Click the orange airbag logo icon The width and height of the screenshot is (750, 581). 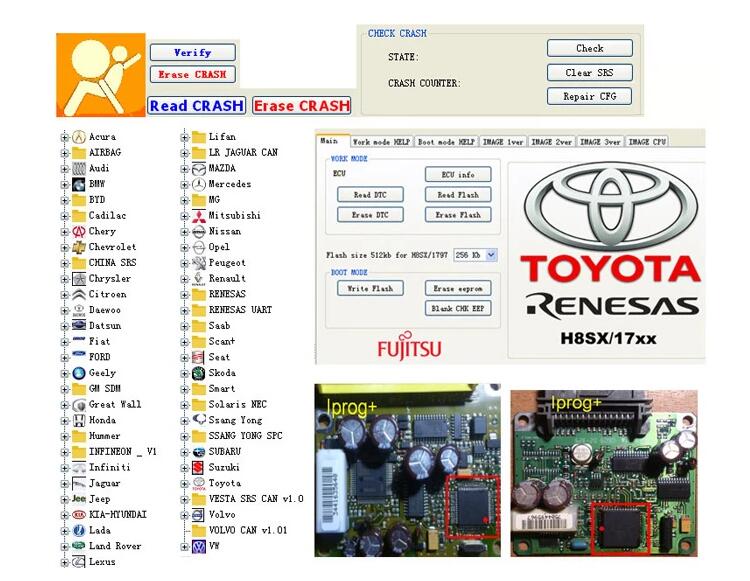click(101, 75)
